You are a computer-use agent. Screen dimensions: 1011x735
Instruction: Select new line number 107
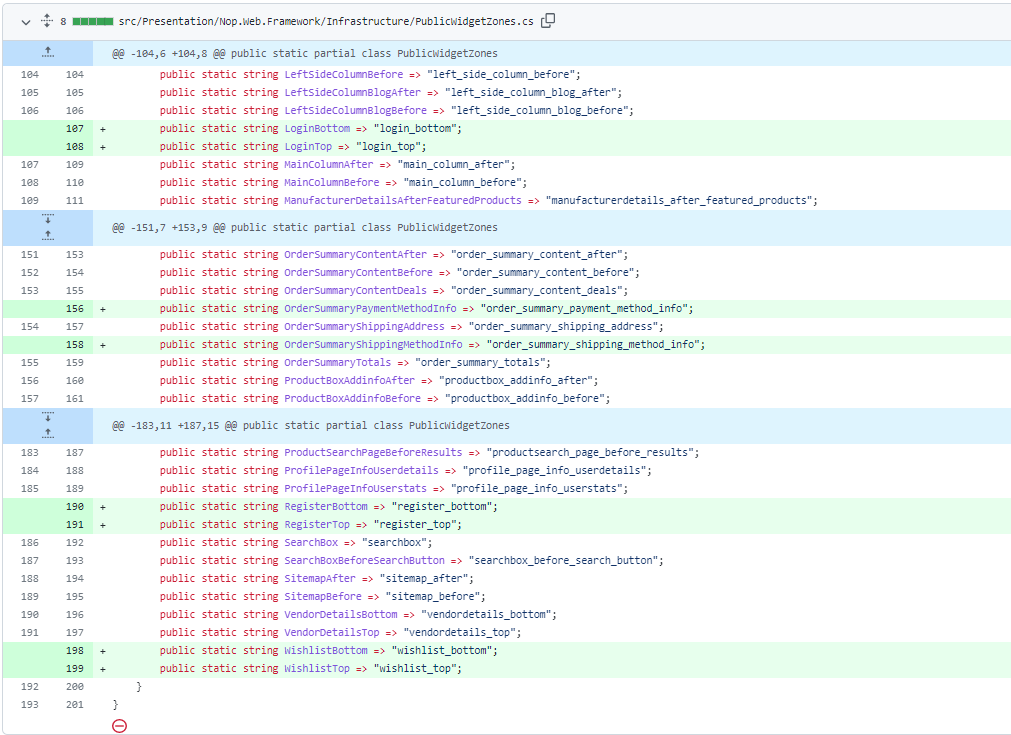coord(75,129)
